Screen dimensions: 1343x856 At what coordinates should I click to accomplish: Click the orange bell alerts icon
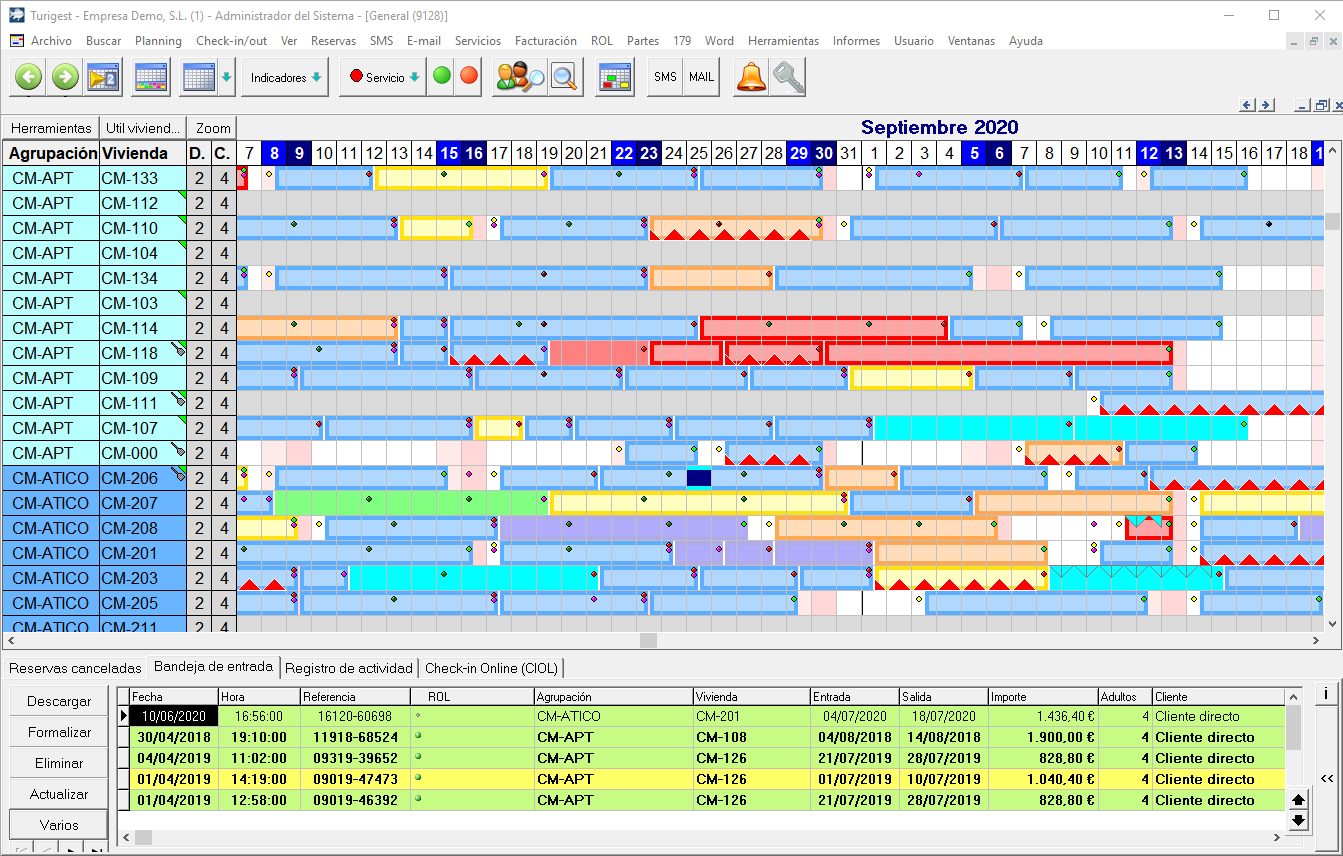pos(751,77)
